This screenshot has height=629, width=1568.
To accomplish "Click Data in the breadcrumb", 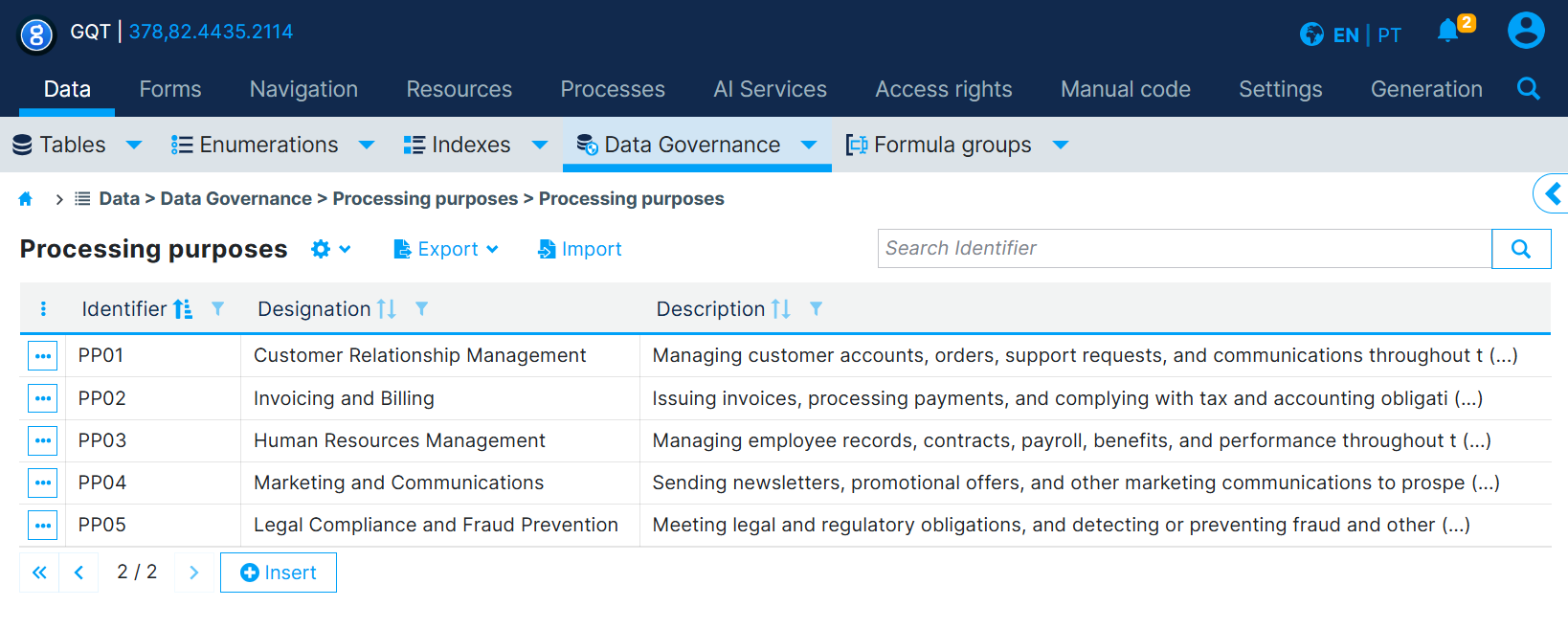I will [x=120, y=199].
